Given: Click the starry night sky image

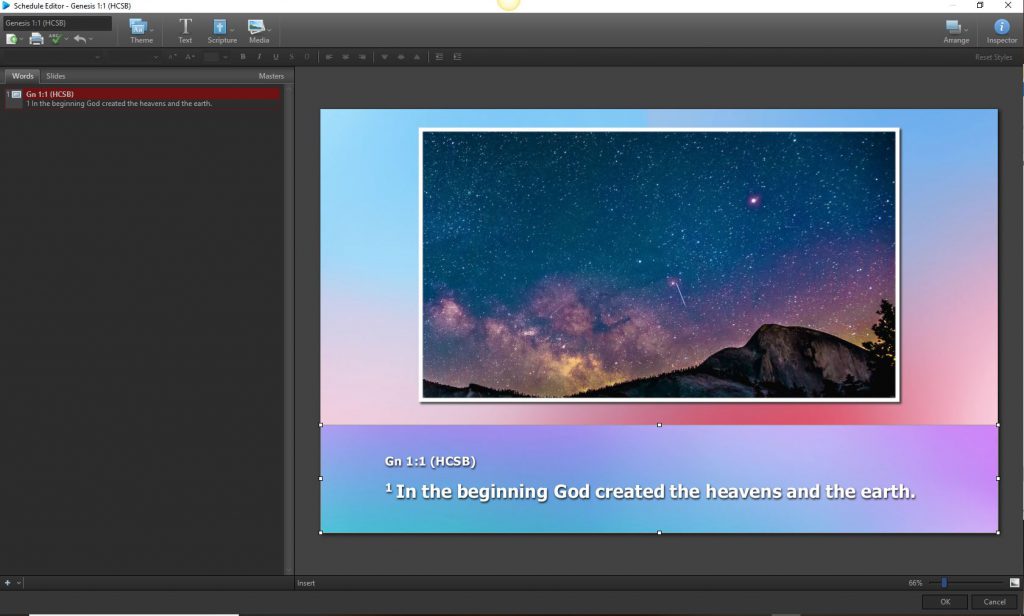Looking at the screenshot, I should [660, 265].
